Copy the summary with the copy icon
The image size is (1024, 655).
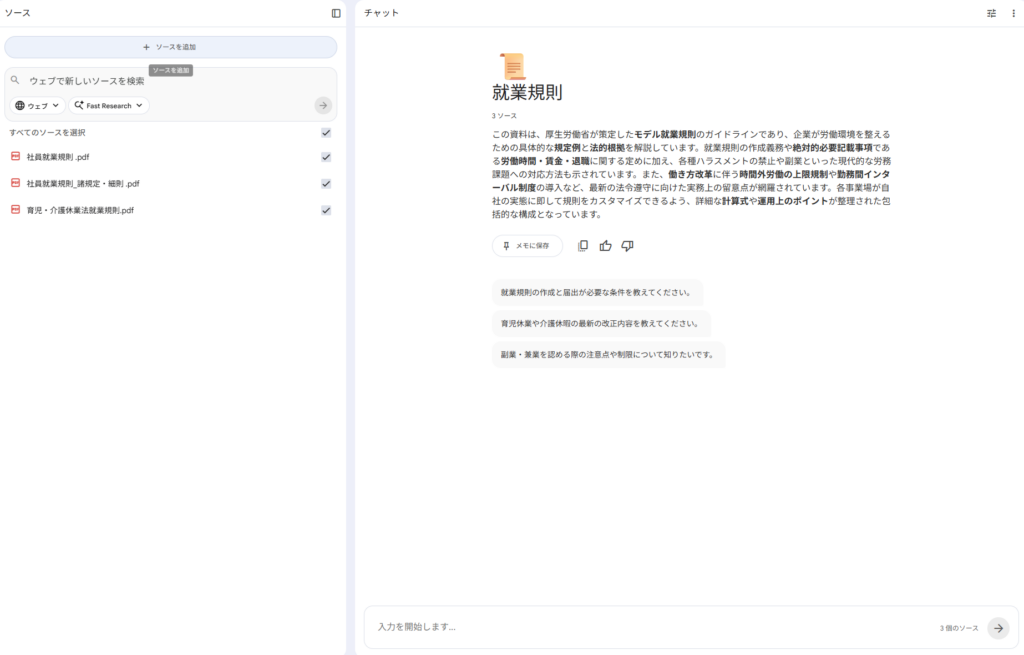coord(583,246)
